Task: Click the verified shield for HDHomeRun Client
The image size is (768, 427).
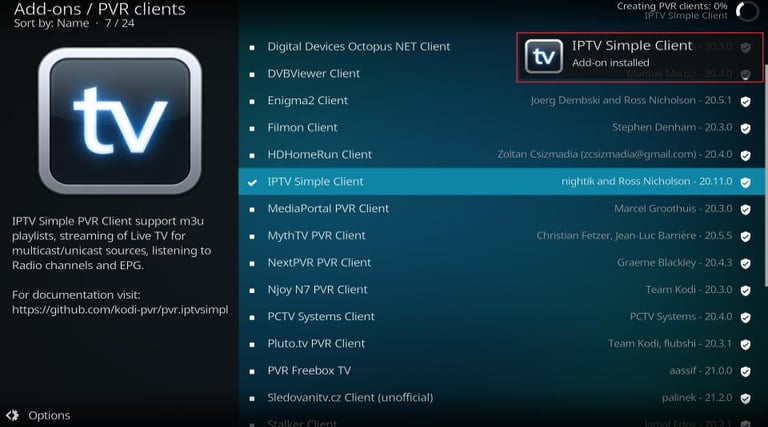Action: (x=745, y=155)
